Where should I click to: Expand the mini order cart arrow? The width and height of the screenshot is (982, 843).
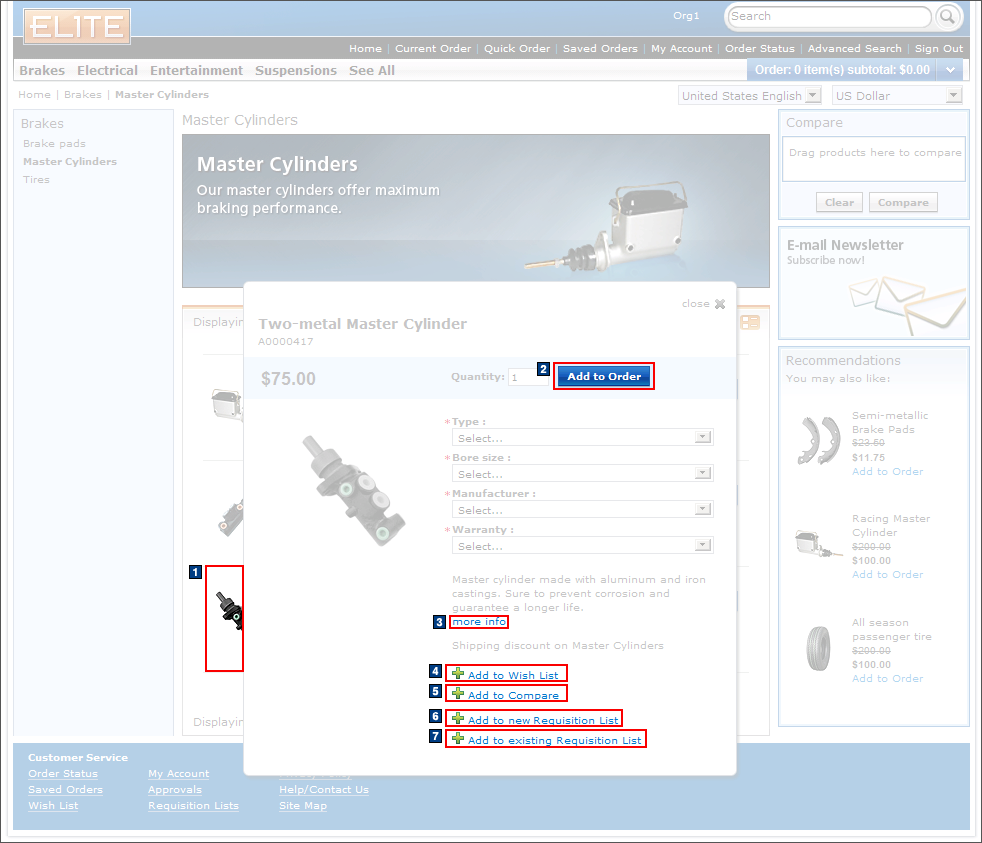click(x=951, y=70)
